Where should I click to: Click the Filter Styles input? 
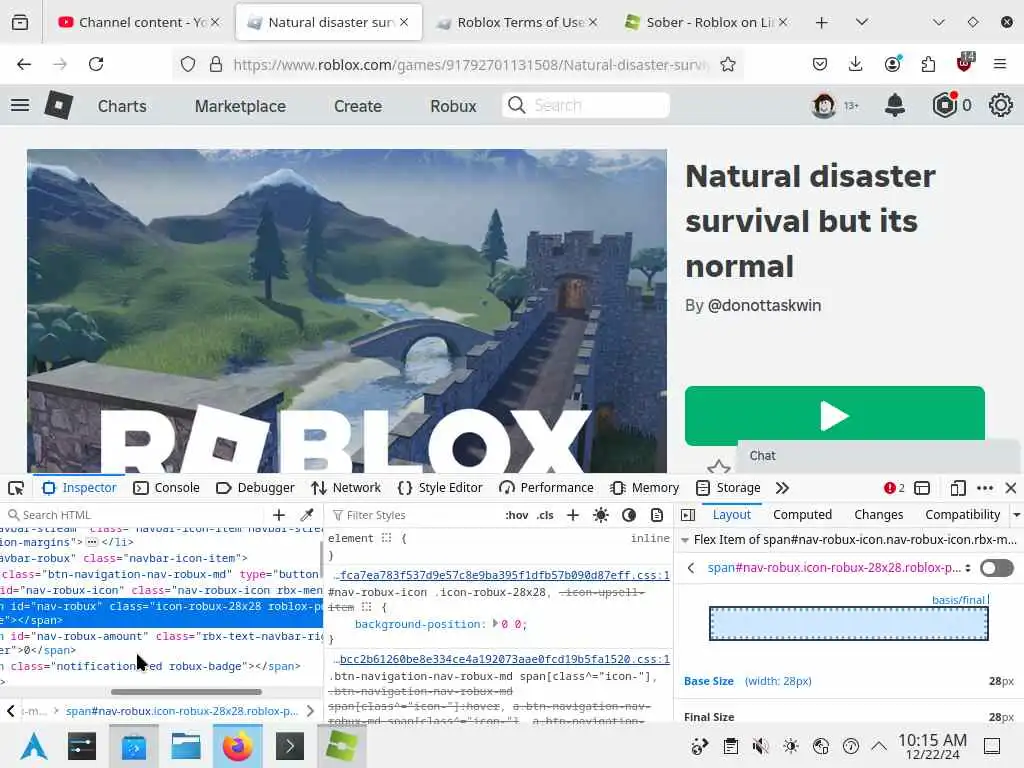411,515
